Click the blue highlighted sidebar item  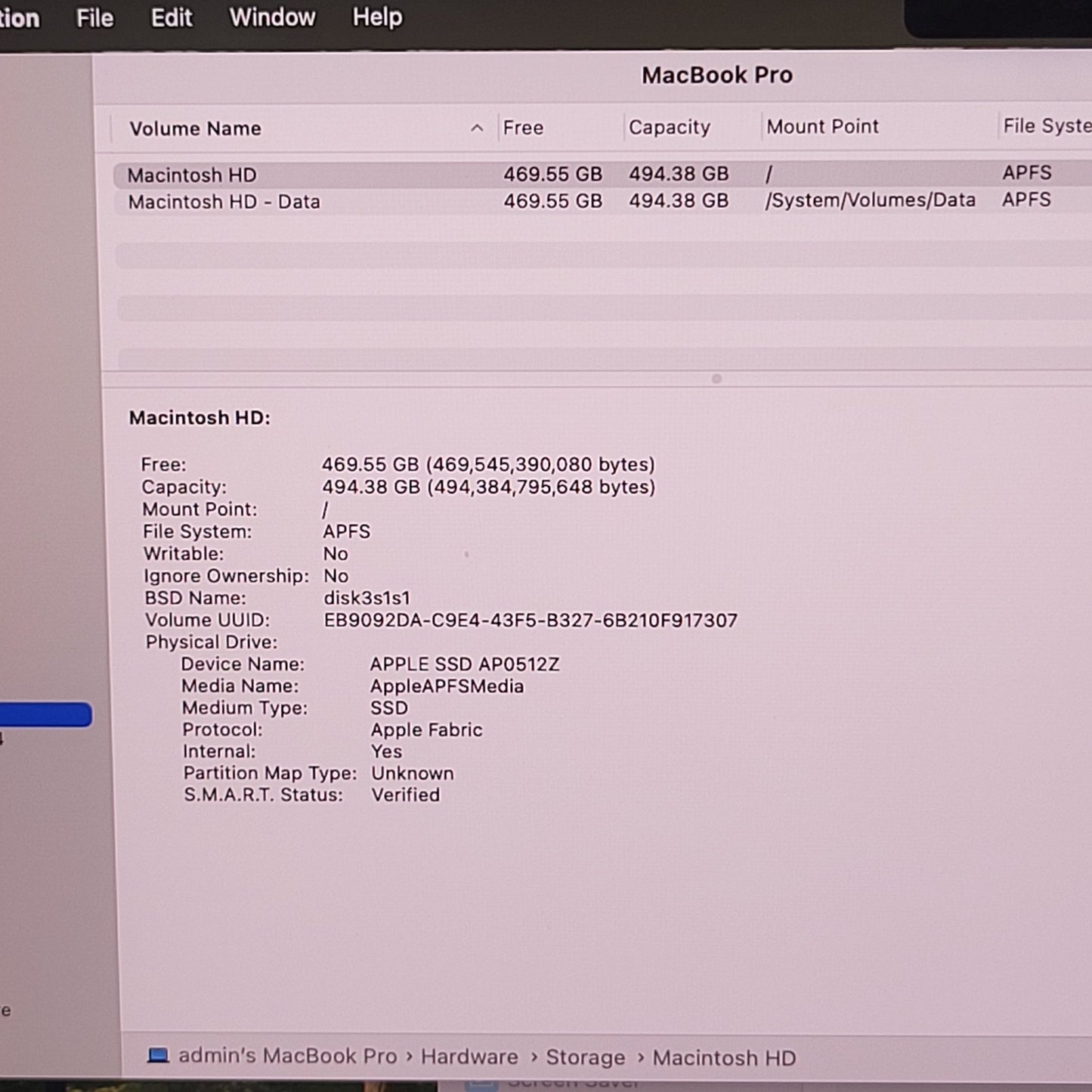pos(45,715)
